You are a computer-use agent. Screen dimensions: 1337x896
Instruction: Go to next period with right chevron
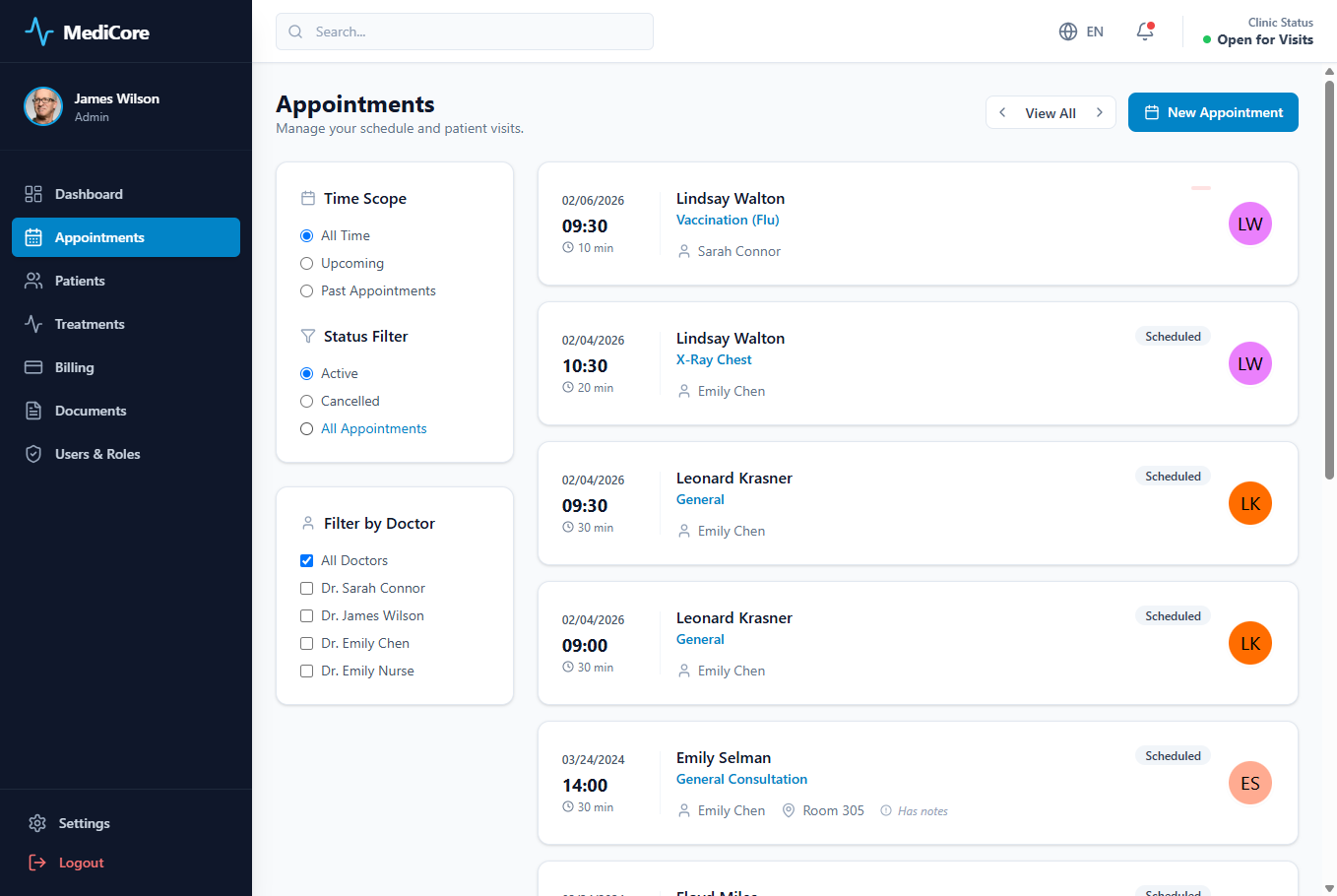(x=1100, y=112)
